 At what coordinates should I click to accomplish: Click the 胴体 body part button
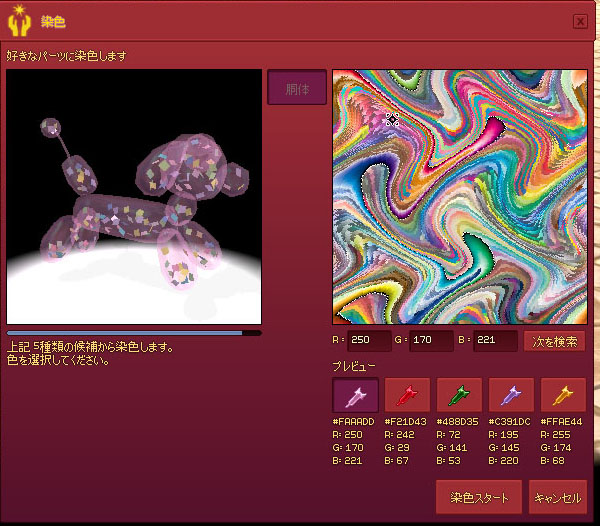click(297, 87)
